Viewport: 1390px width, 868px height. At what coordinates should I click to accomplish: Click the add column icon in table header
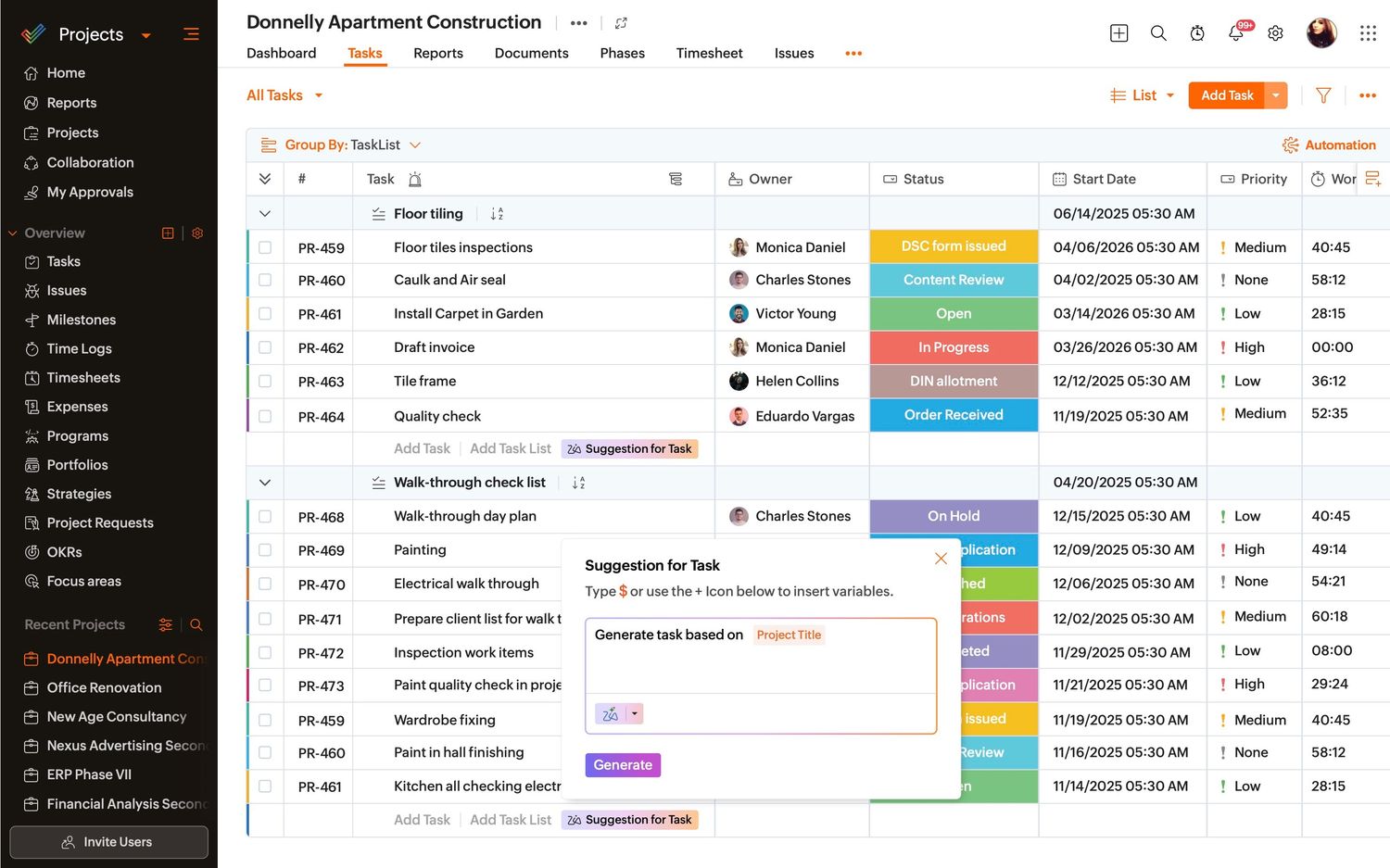pos(1373,179)
